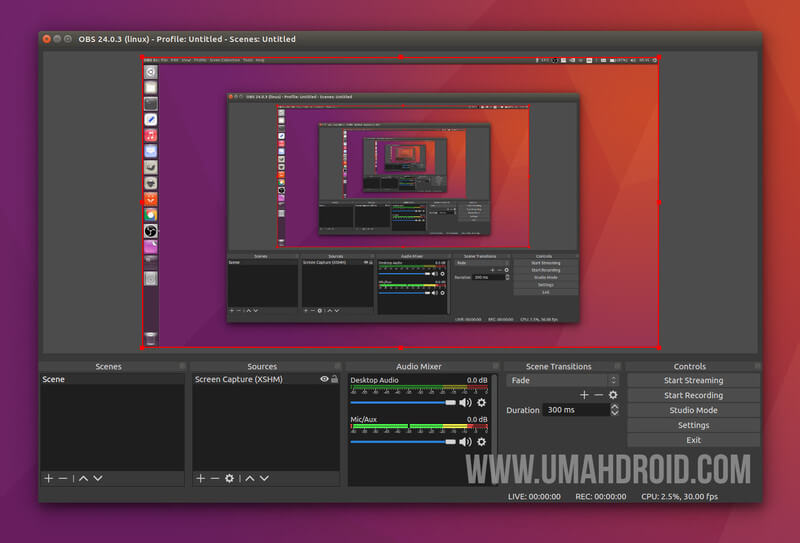Image resolution: width=800 pixels, height=543 pixels.
Task: Increase transition Duration with up arrow
Action: point(615,407)
